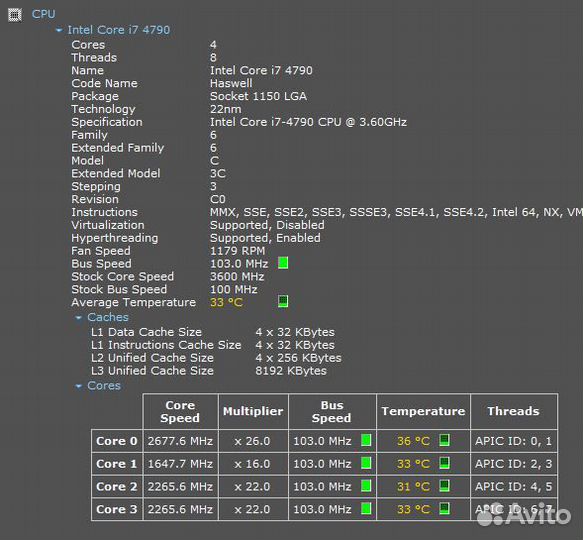Select L1 Data Cache Size row
This screenshot has width=583, height=540.
213,332
